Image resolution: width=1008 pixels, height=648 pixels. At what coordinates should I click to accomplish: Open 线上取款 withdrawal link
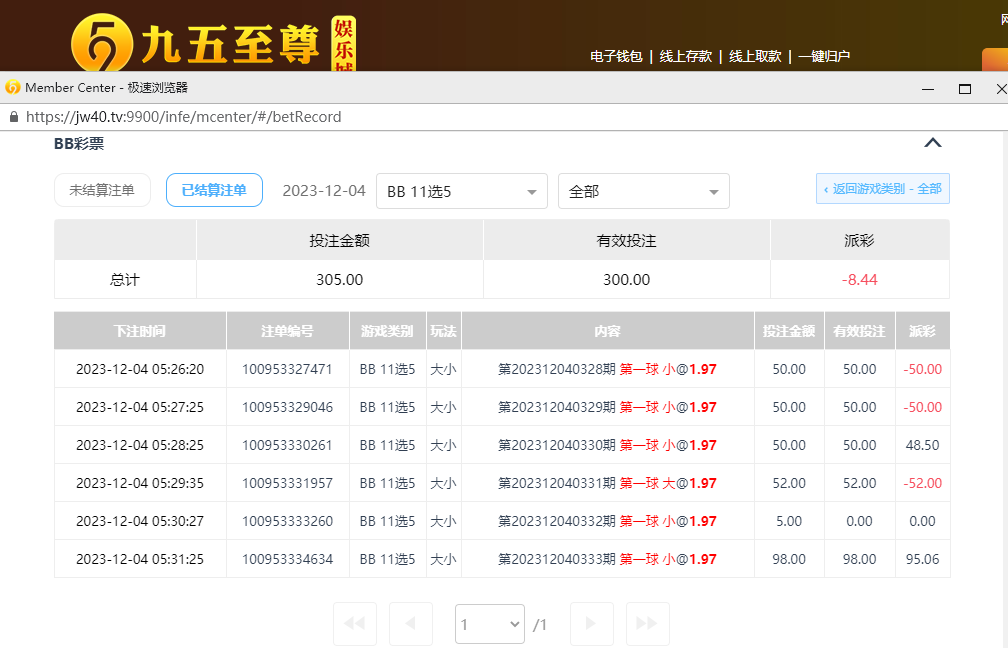tap(755, 57)
